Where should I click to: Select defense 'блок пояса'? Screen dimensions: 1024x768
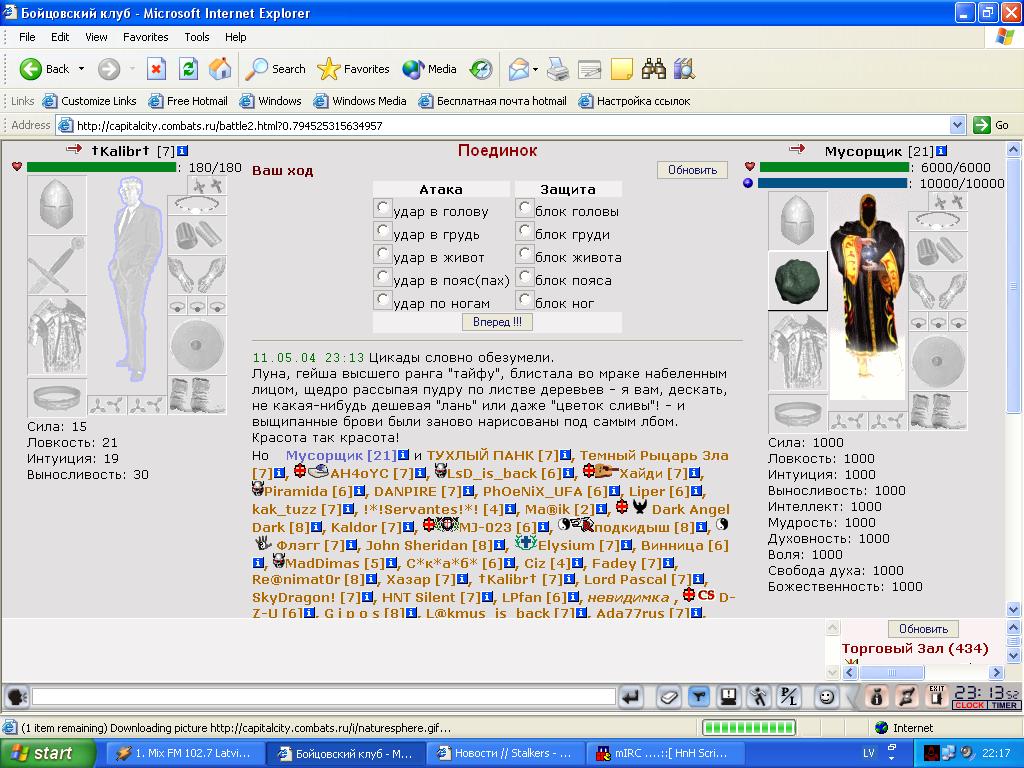coord(525,277)
